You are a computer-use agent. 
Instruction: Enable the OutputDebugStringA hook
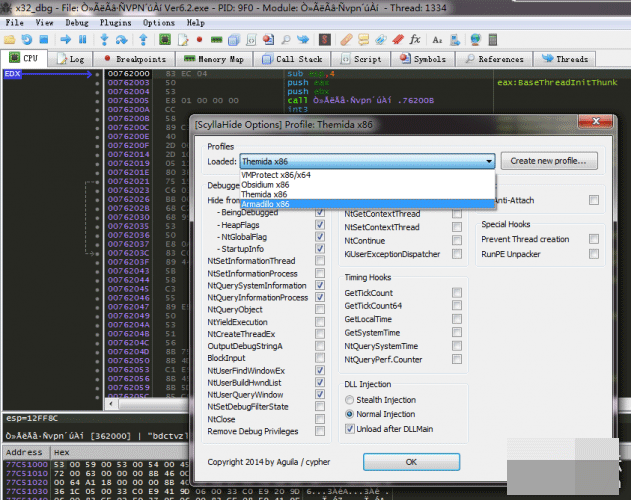tap(320, 346)
